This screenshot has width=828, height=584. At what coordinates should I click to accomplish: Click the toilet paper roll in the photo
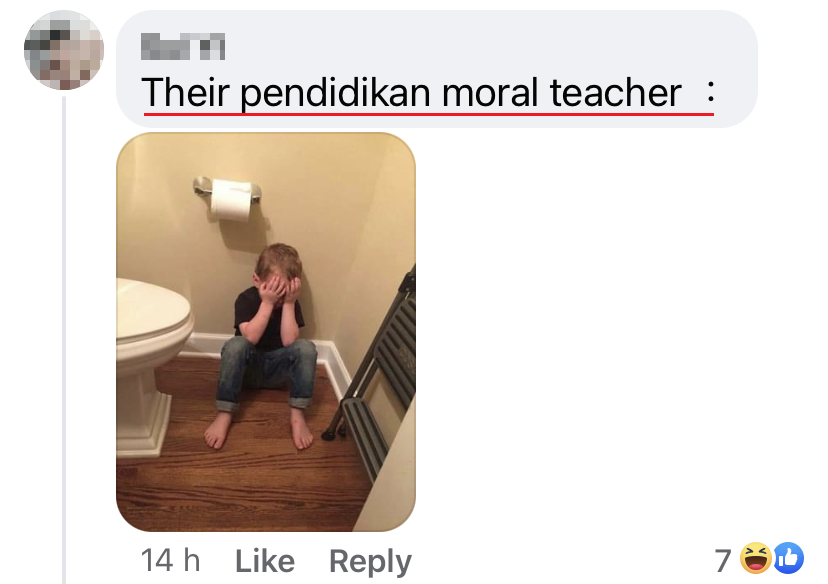pyautogui.click(x=231, y=200)
